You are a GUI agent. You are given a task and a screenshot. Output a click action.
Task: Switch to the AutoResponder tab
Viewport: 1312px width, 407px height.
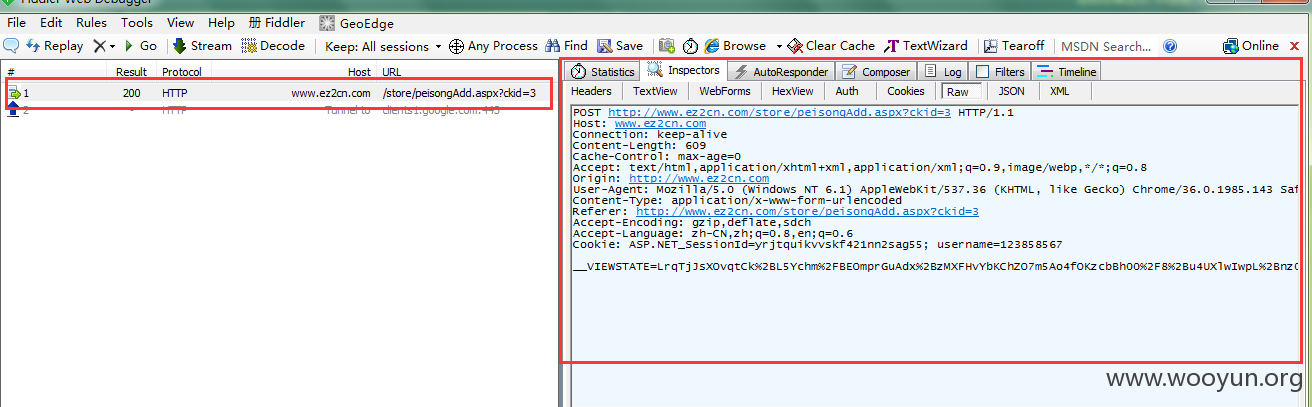[x=780, y=72]
